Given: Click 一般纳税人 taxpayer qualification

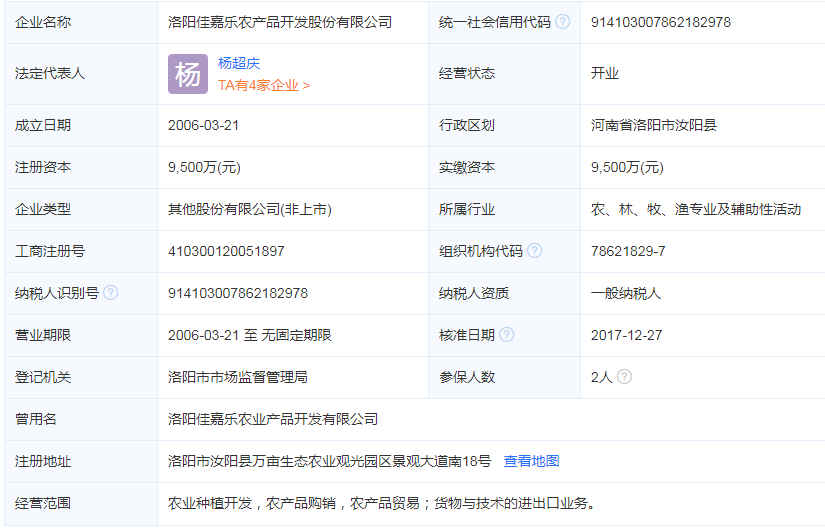Looking at the screenshot, I should 626,293.
